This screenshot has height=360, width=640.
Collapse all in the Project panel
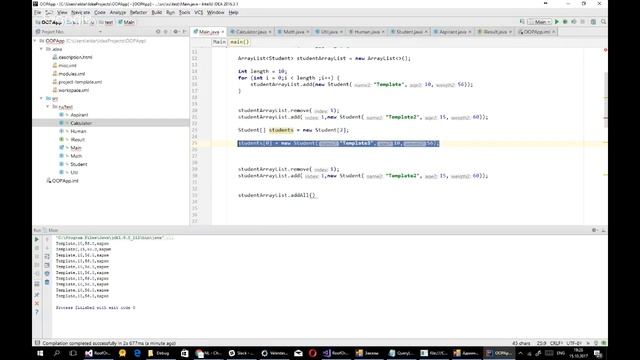166,31
